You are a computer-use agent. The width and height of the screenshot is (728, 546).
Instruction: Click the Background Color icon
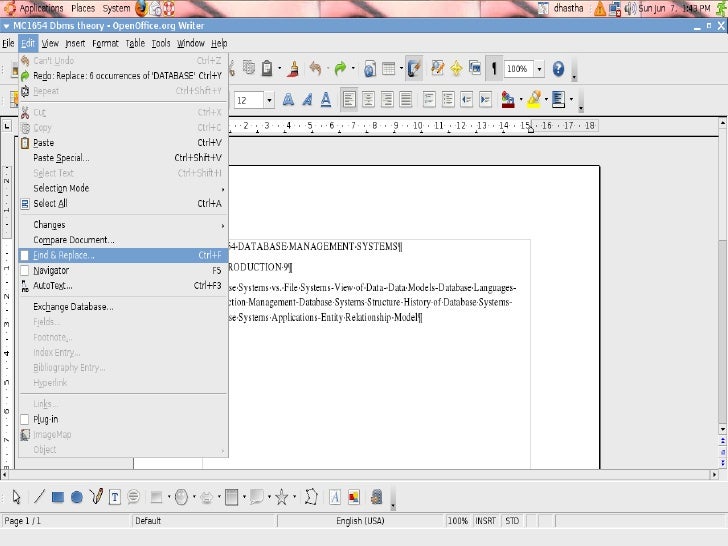coord(559,99)
